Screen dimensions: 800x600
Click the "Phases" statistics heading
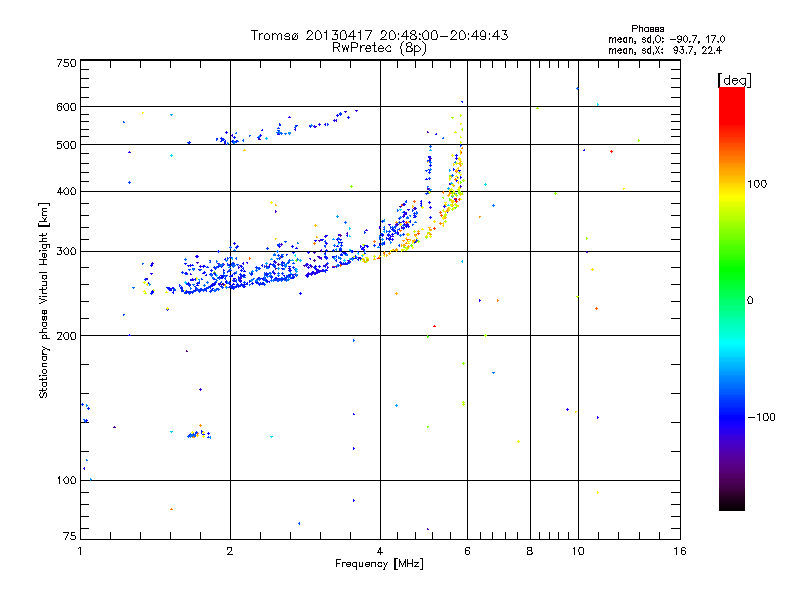point(647,29)
